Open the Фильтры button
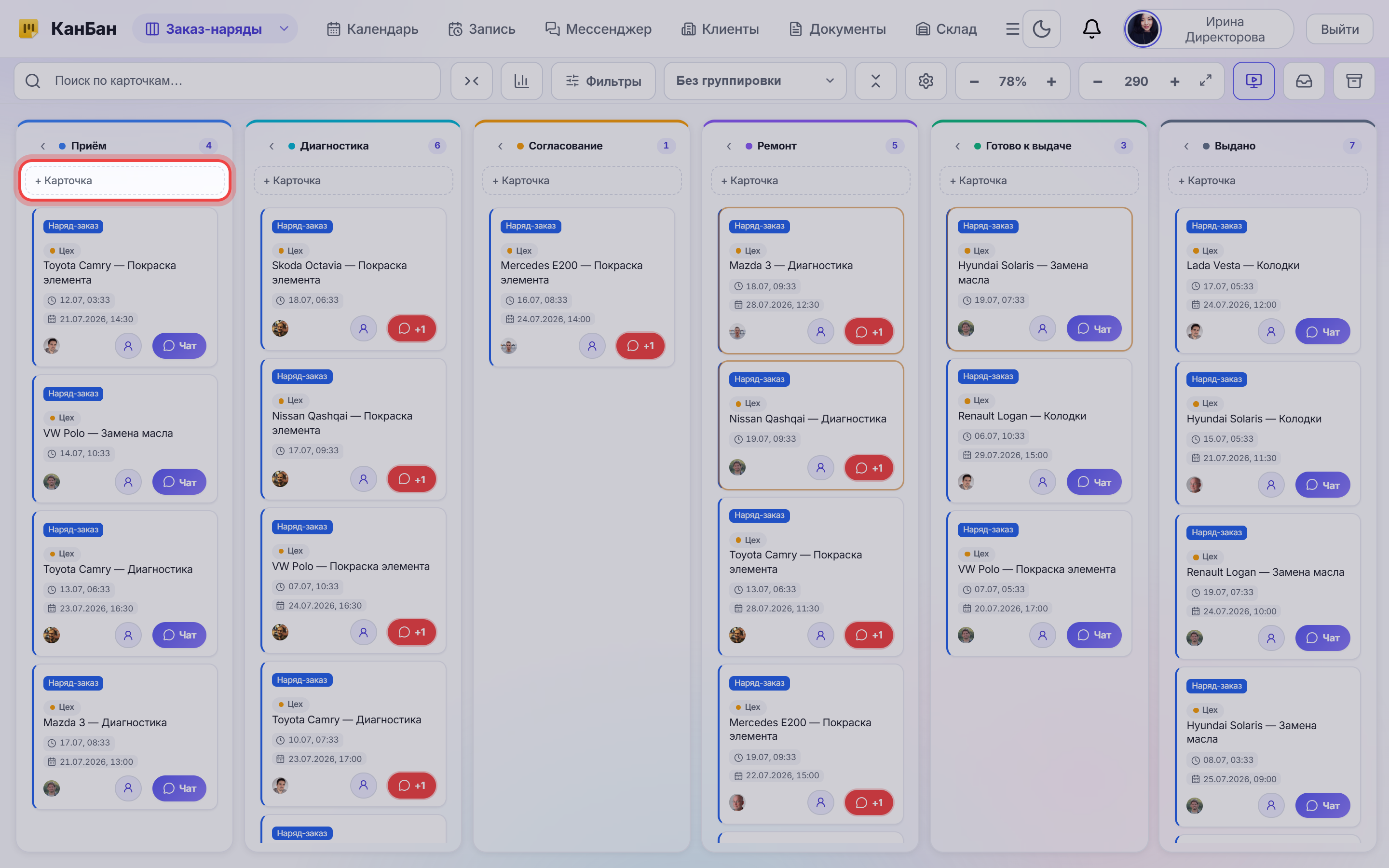Screen dimensions: 1389x868 coord(603,81)
